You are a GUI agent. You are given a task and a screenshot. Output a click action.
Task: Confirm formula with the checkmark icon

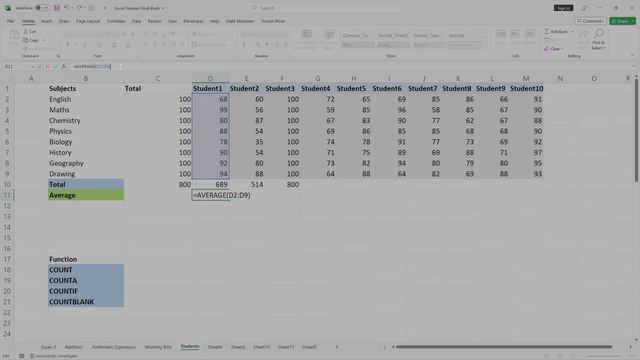pos(56,67)
